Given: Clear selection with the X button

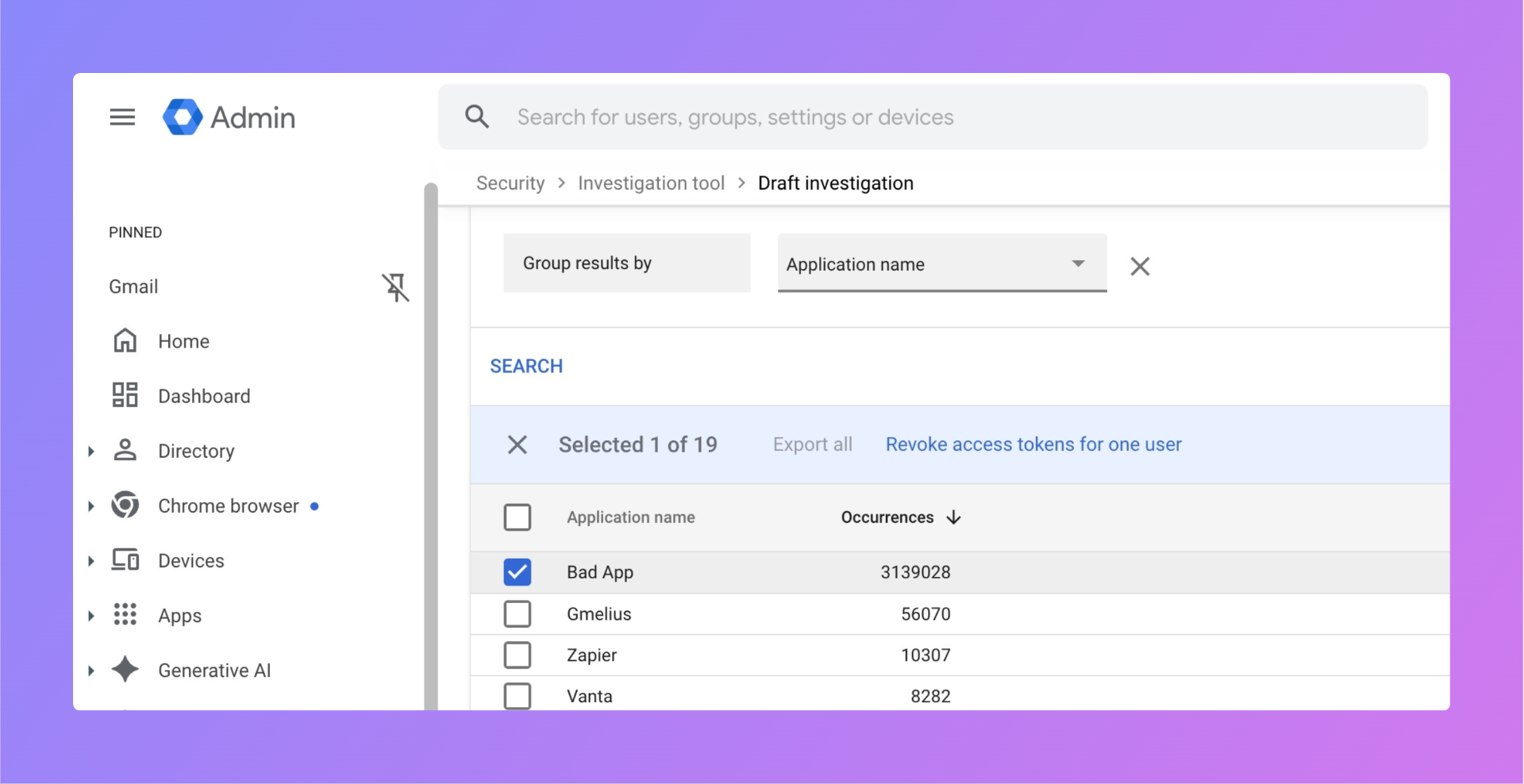Looking at the screenshot, I should pos(518,444).
